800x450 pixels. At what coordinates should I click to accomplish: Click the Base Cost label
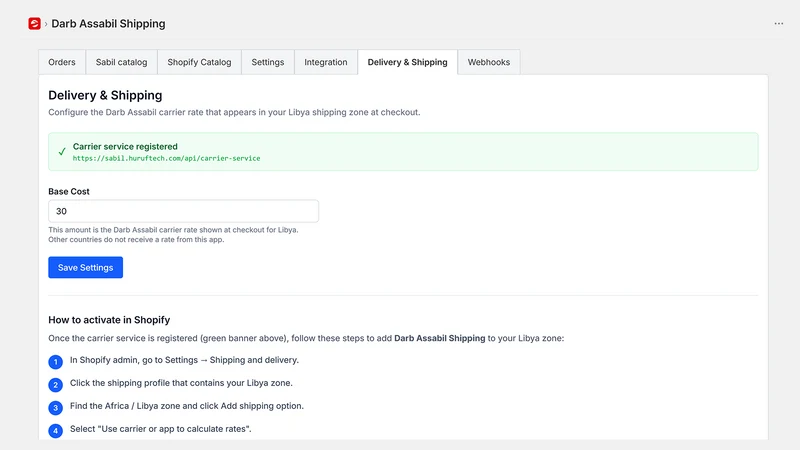point(69,191)
